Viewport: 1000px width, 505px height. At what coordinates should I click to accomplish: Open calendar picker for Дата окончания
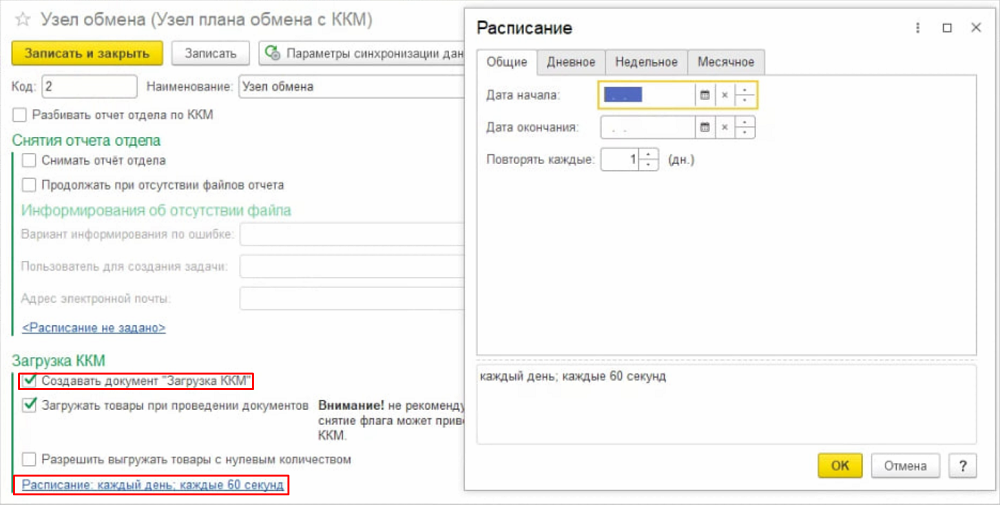(x=704, y=127)
